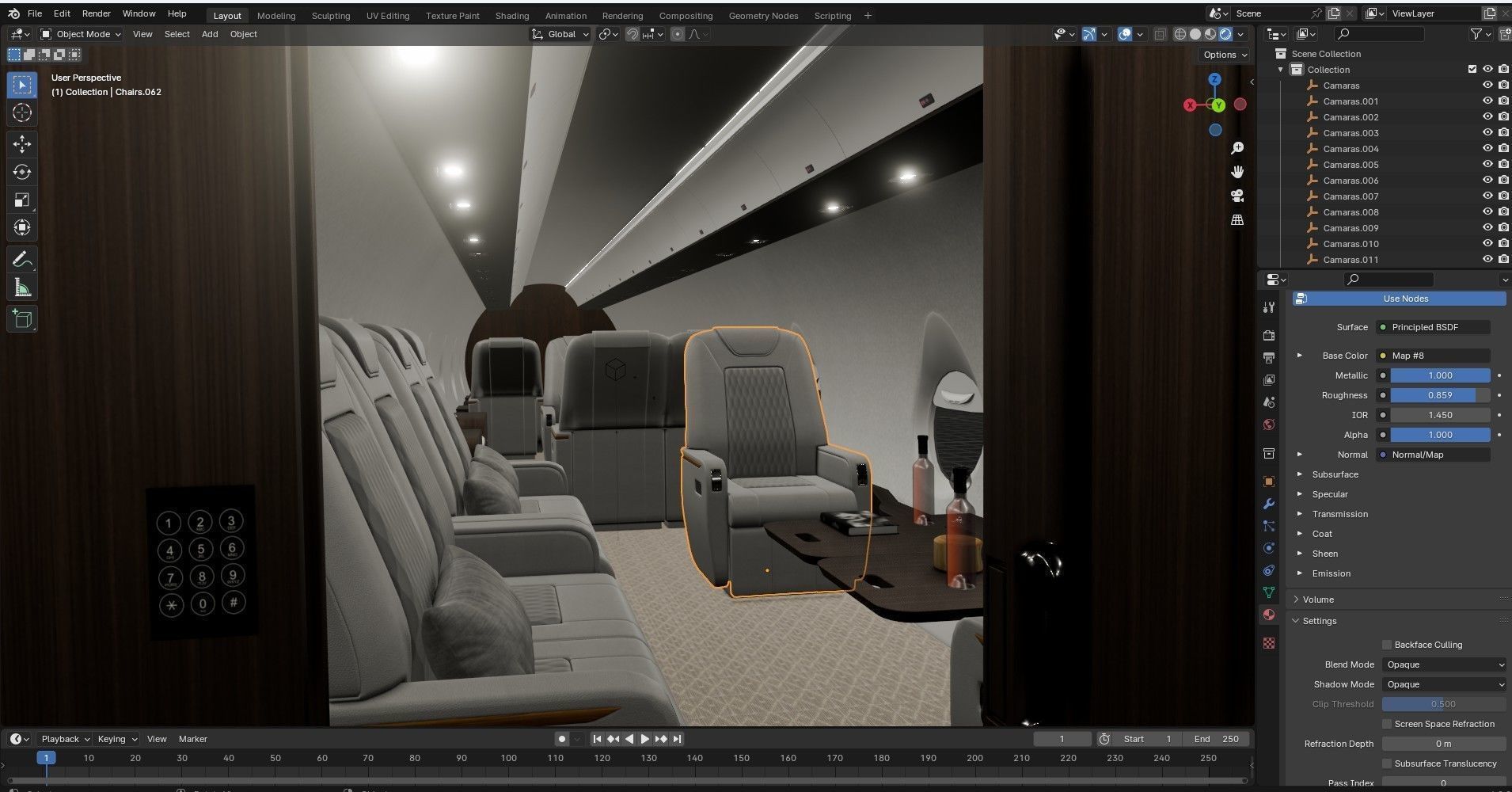Image resolution: width=1512 pixels, height=792 pixels.
Task: Open the File menu
Action: (x=35, y=13)
